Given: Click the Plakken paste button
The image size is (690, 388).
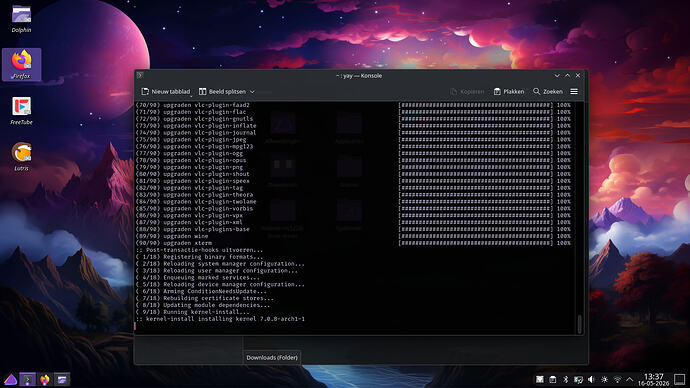Looking at the screenshot, I should tap(509, 92).
